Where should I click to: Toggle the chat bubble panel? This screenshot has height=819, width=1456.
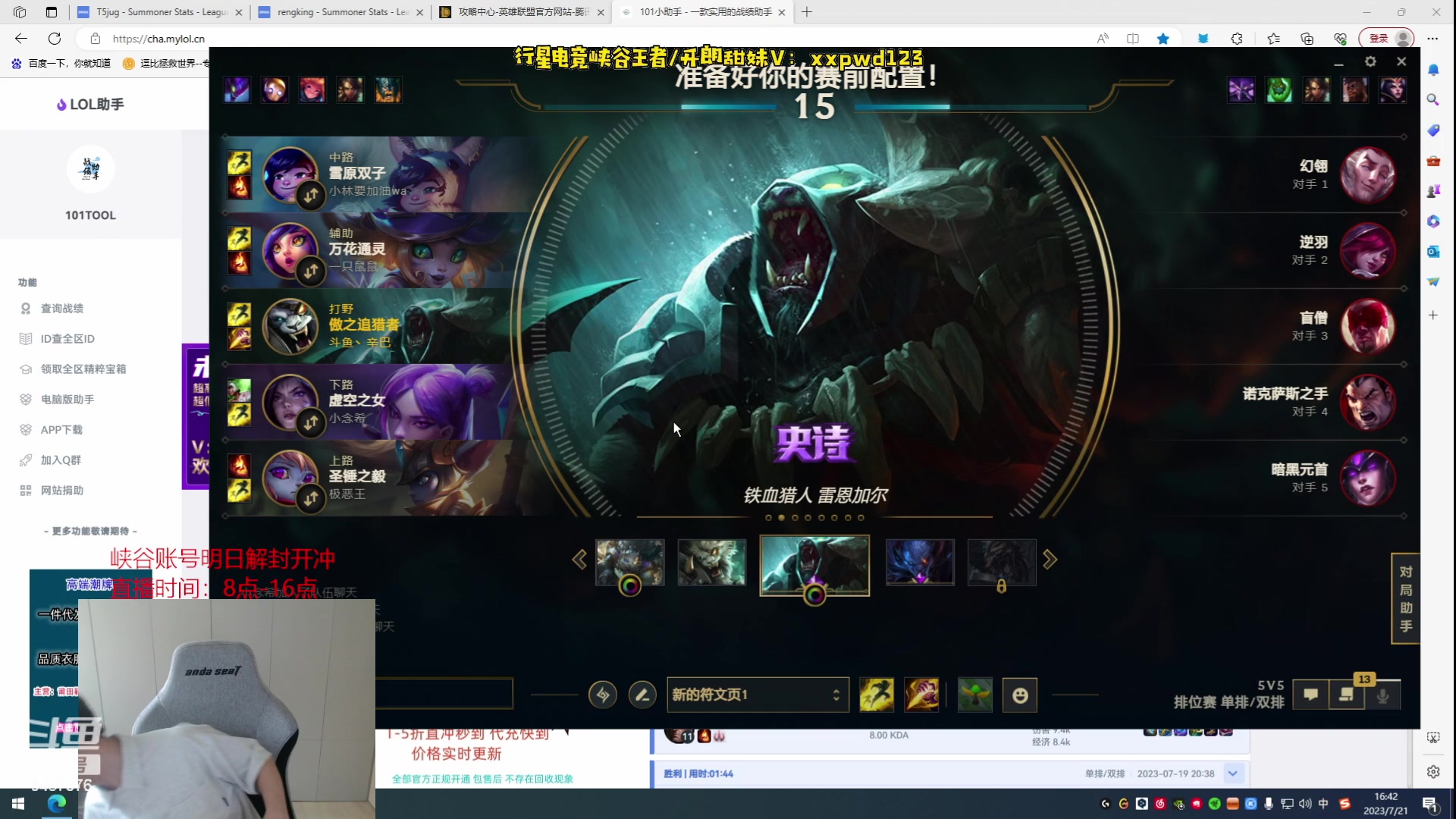pos(1310,695)
